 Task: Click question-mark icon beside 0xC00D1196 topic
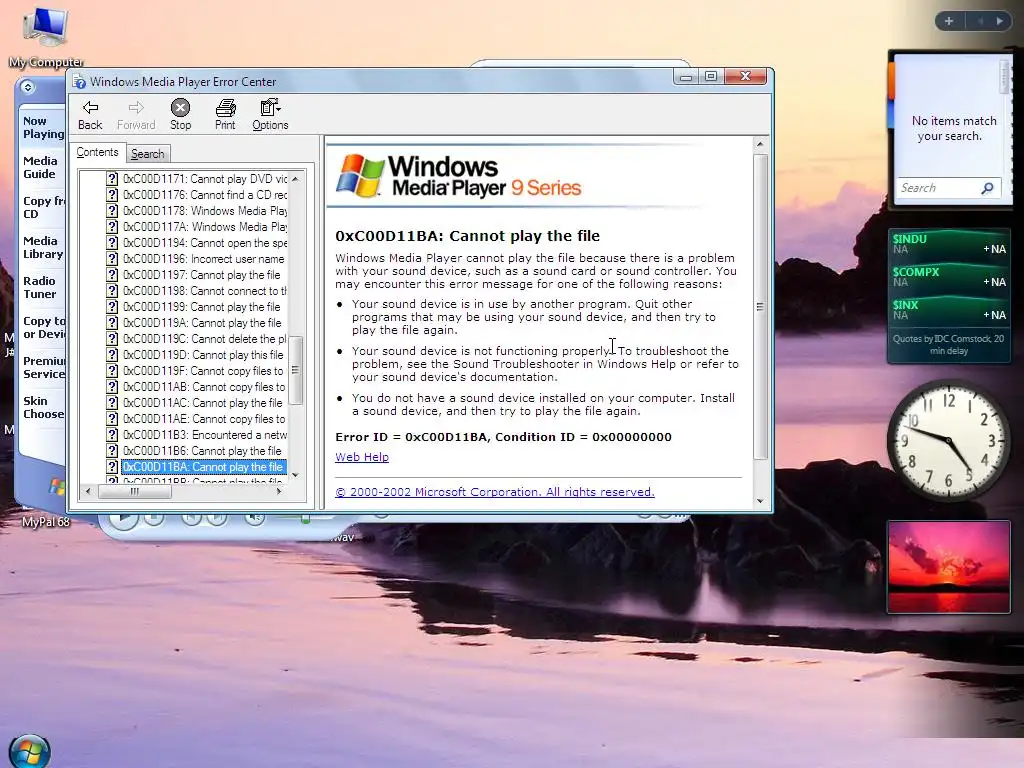(112, 259)
